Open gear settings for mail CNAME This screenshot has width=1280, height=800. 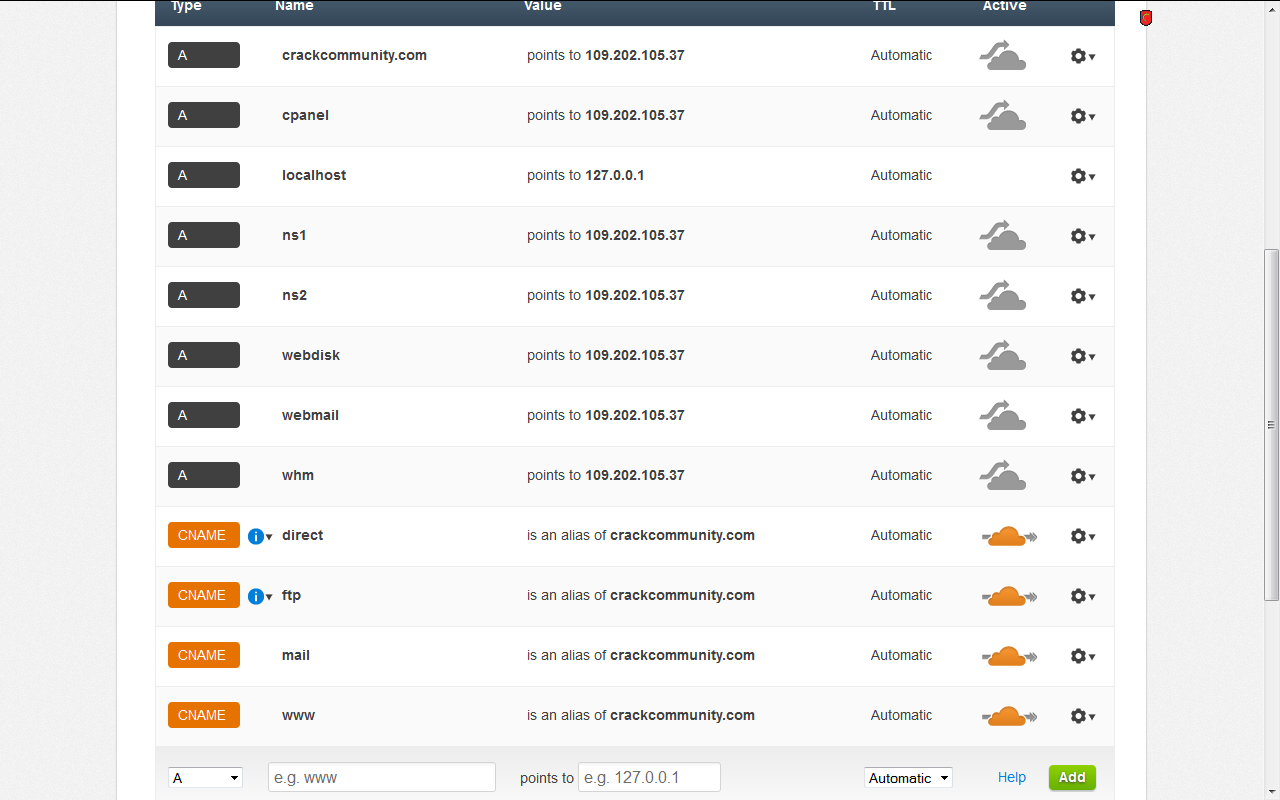pyautogui.click(x=1082, y=656)
